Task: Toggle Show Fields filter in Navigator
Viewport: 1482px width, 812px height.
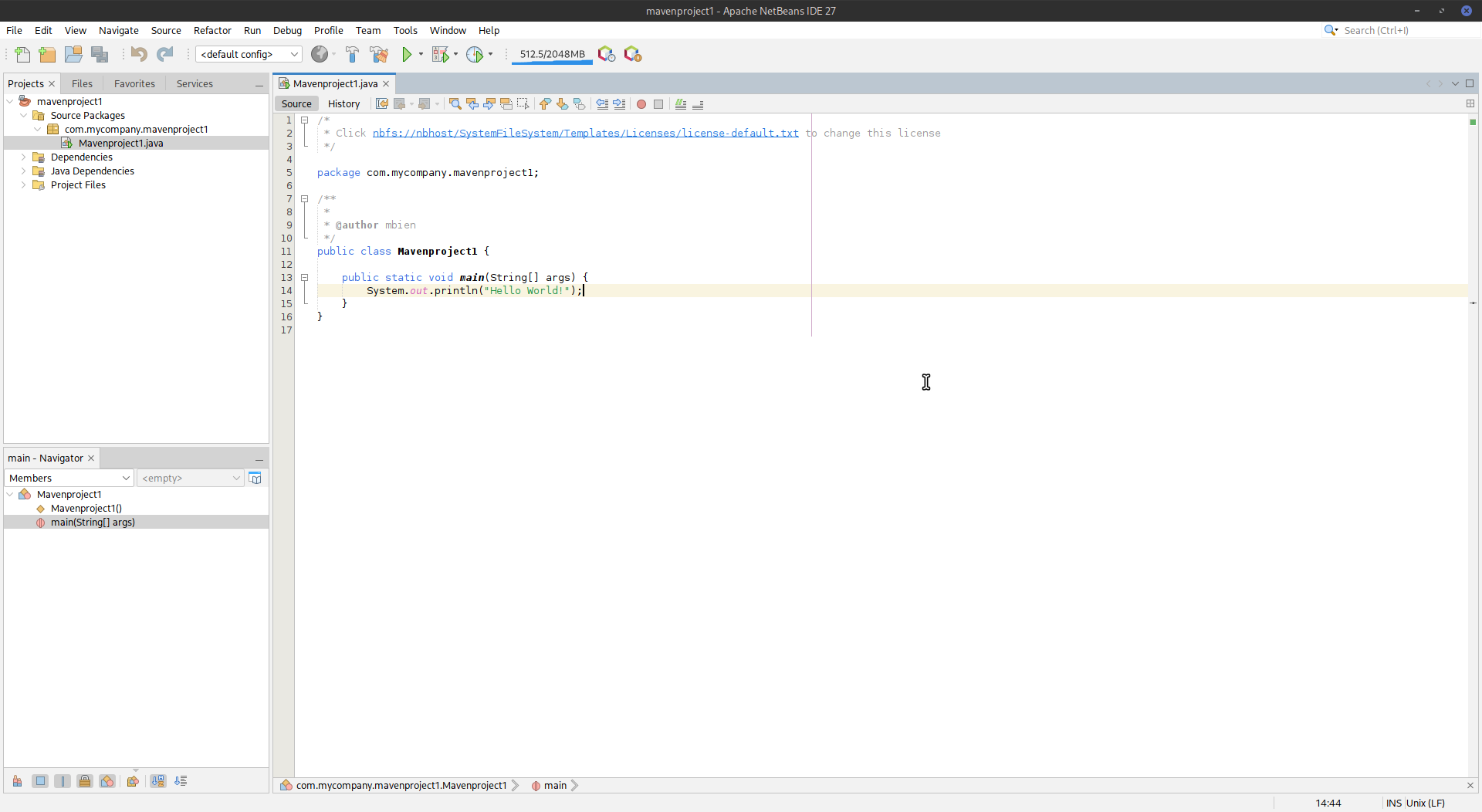Action: (x=41, y=781)
